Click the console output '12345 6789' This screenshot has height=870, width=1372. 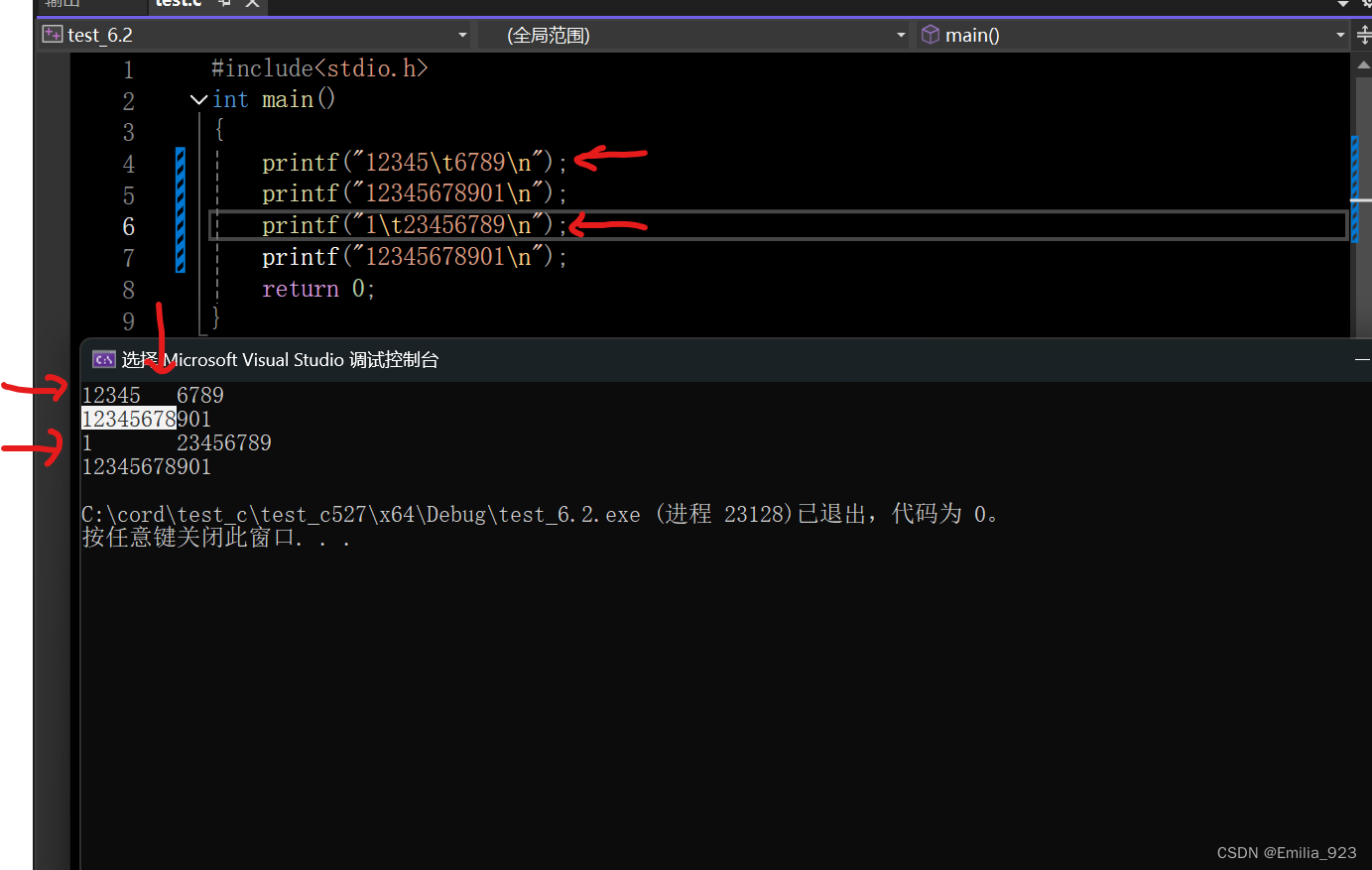153,395
